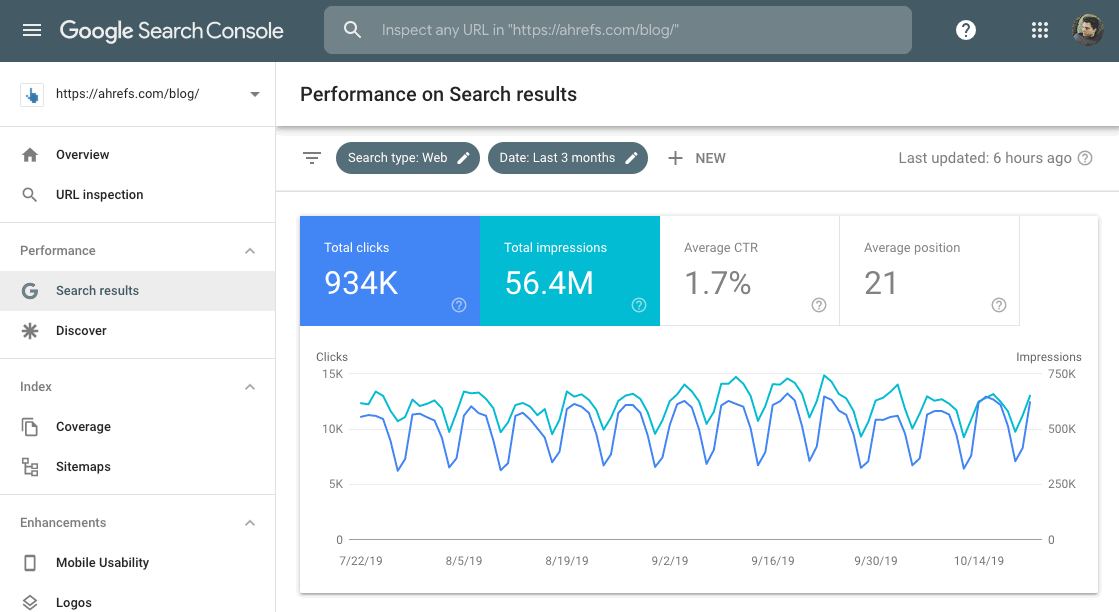
Task: Open the navigation hamburger menu
Action: click(x=31, y=29)
